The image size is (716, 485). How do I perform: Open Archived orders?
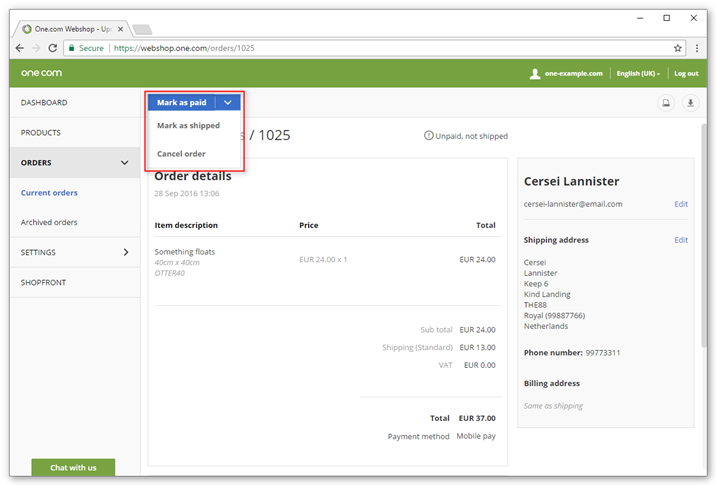(x=49, y=222)
